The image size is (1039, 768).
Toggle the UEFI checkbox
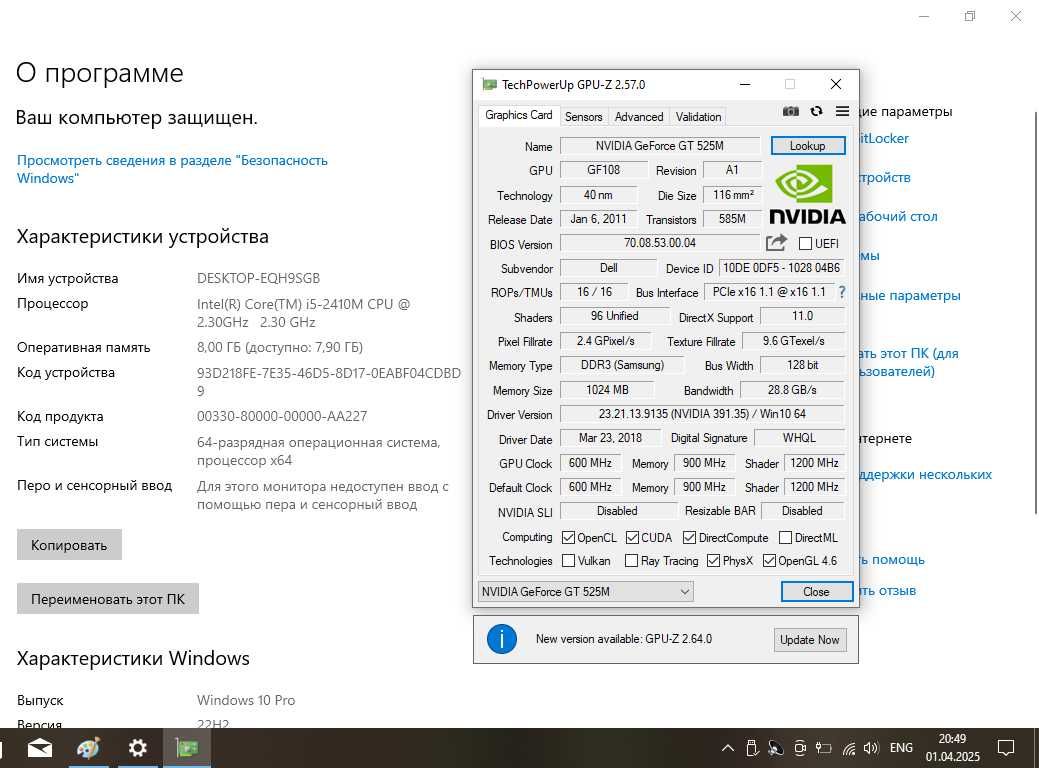(x=805, y=244)
